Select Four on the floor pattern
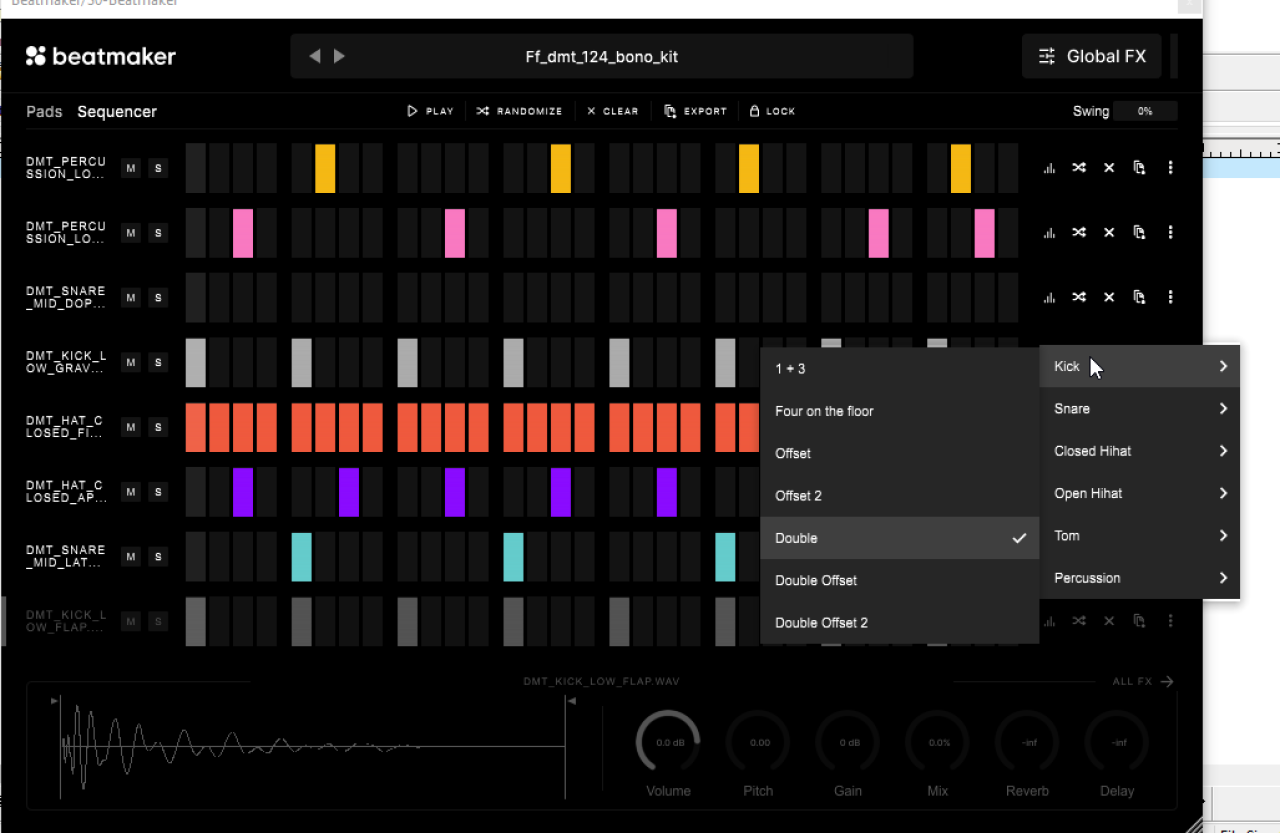Viewport: 1280px width, 833px height. pos(825,411)
